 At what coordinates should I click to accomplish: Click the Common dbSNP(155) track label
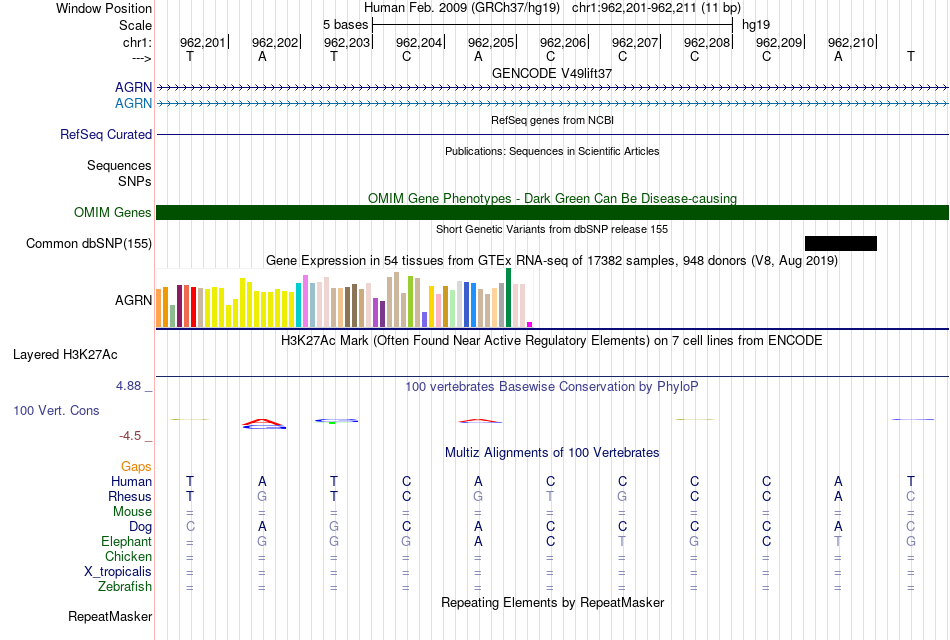tap(88, 244)
